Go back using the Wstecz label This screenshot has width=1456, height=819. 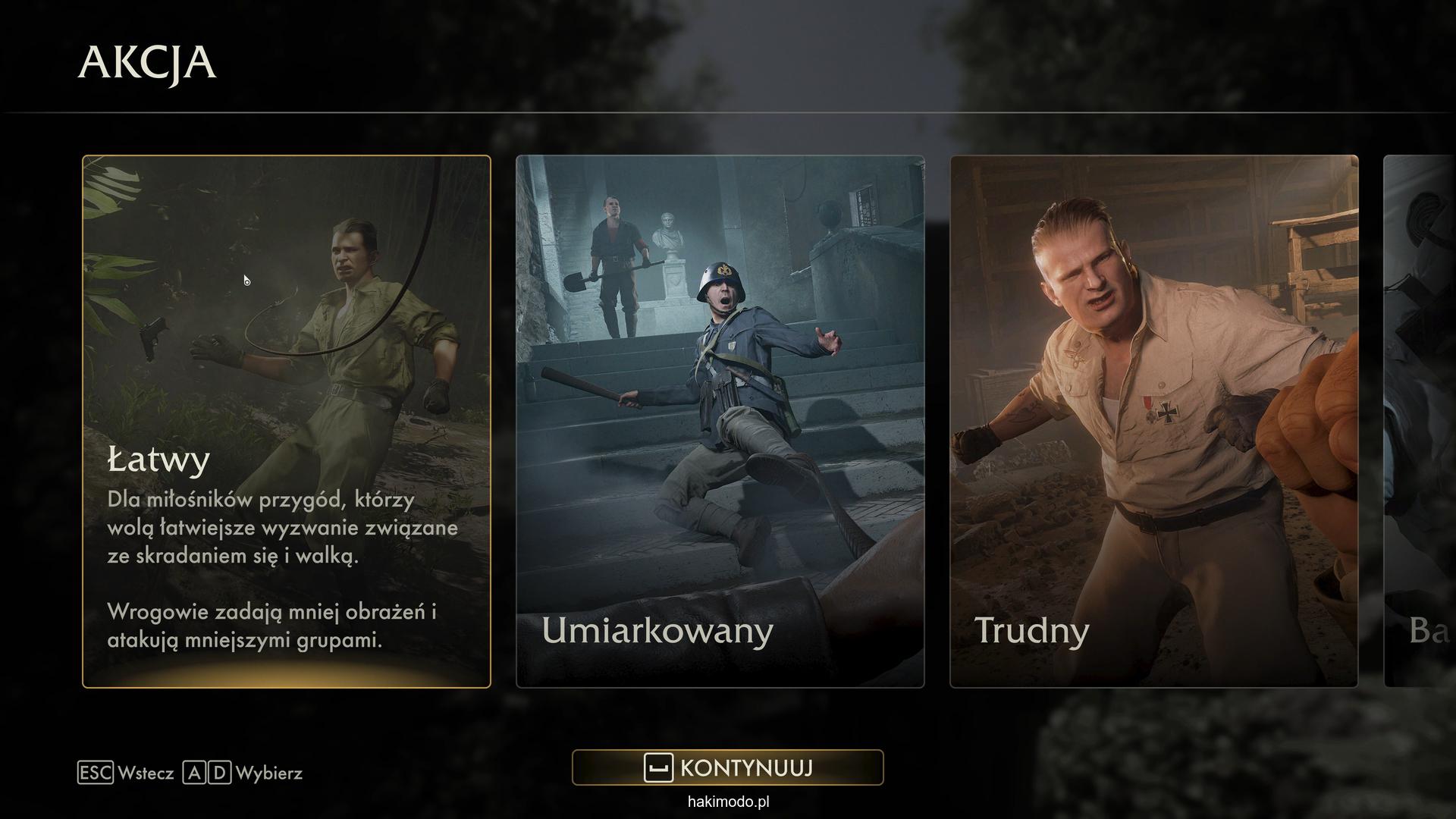point(146,773)
